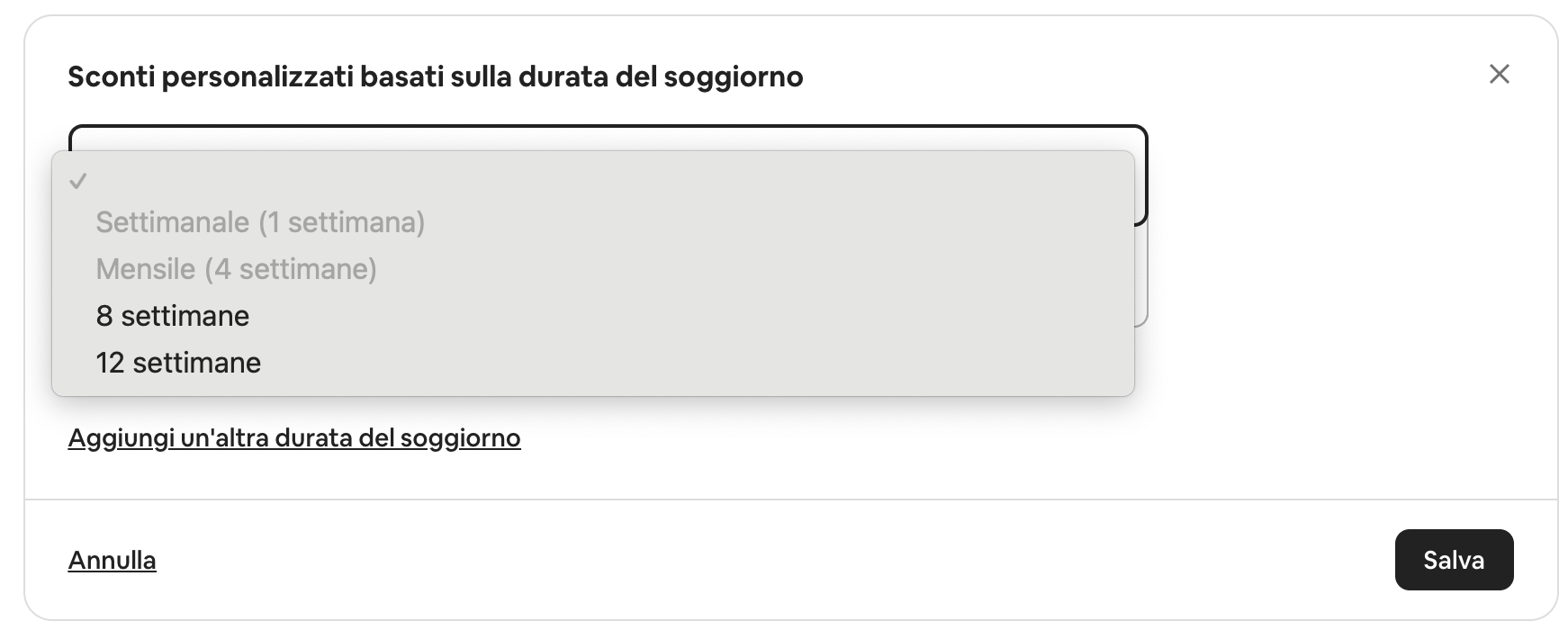Click the words "durata del soggiorno" in the title
The width and height of the screenshot is (1568, 639).
[661, 76]
